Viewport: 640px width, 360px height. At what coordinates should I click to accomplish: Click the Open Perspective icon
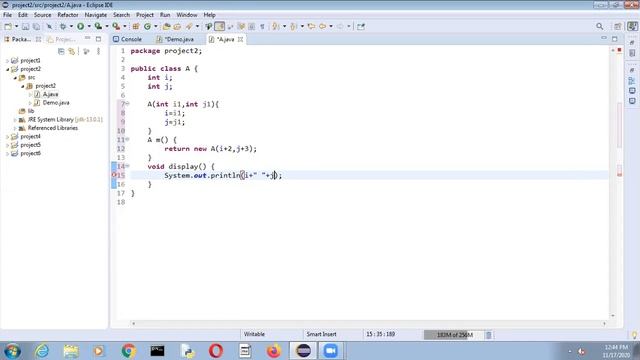click(618, 27)
